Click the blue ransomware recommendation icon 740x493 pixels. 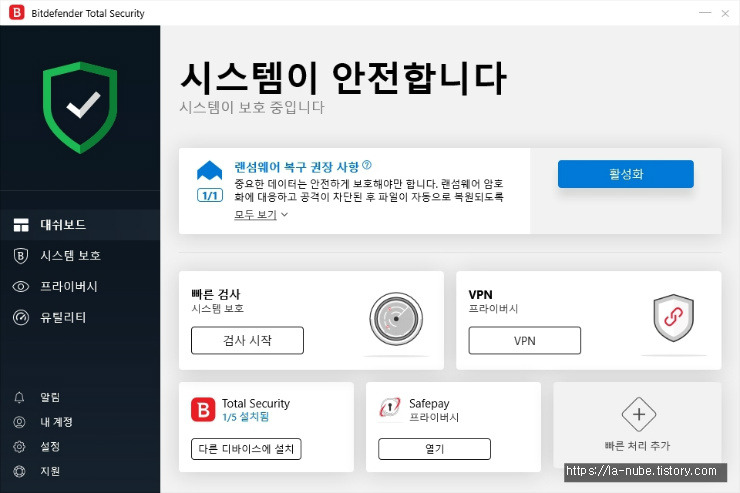tap(210, 170)
